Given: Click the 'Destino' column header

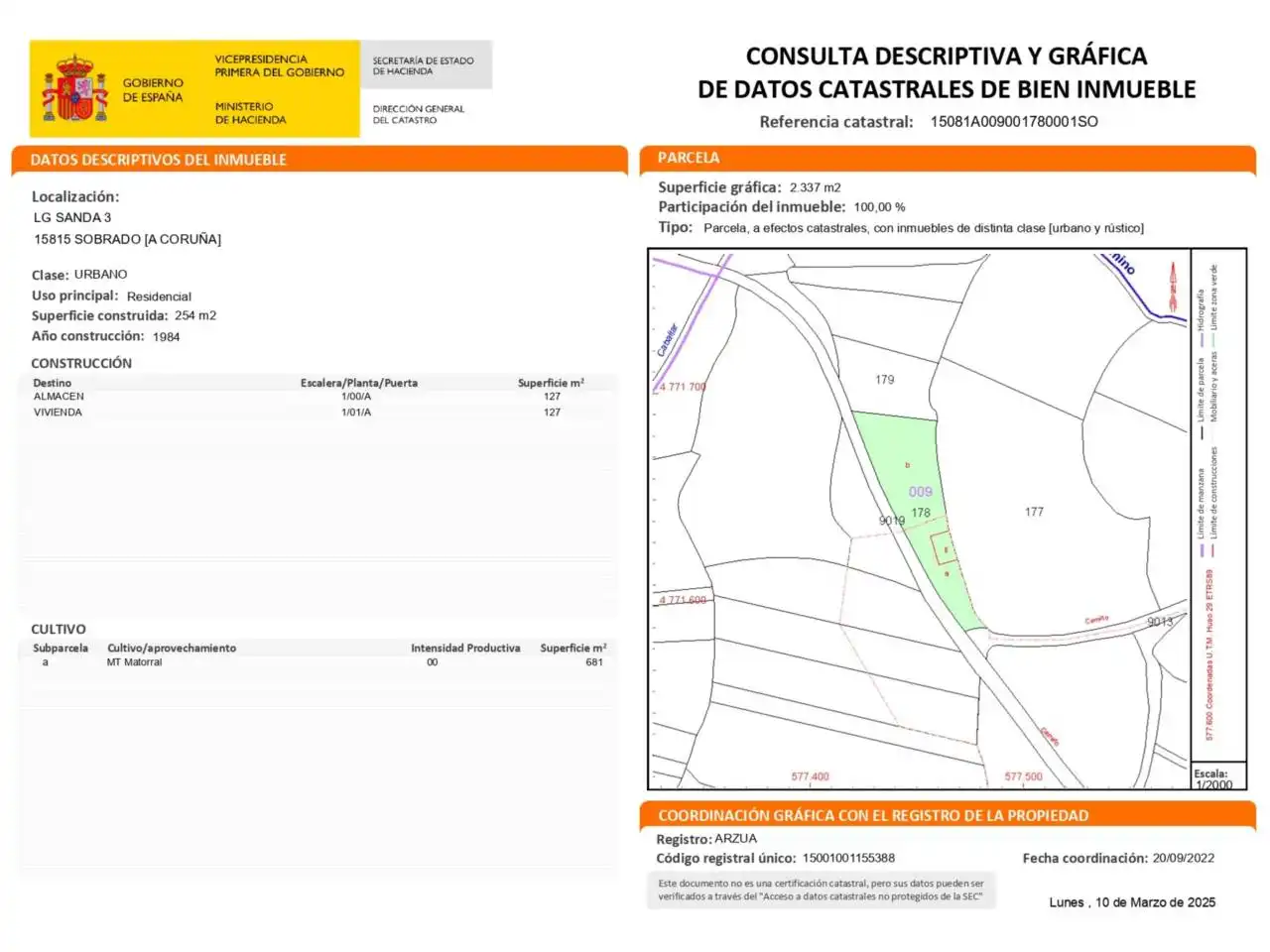Looking at the screenshot, I should (x=53, y=383).
